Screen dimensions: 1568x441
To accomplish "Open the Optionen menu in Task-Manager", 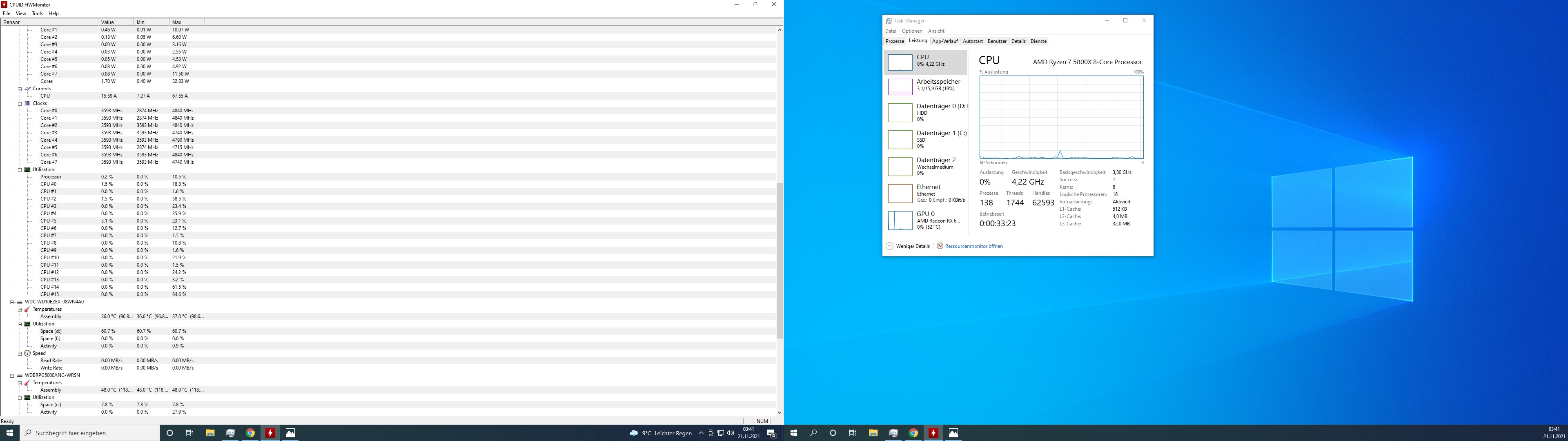I will [912, 31].
